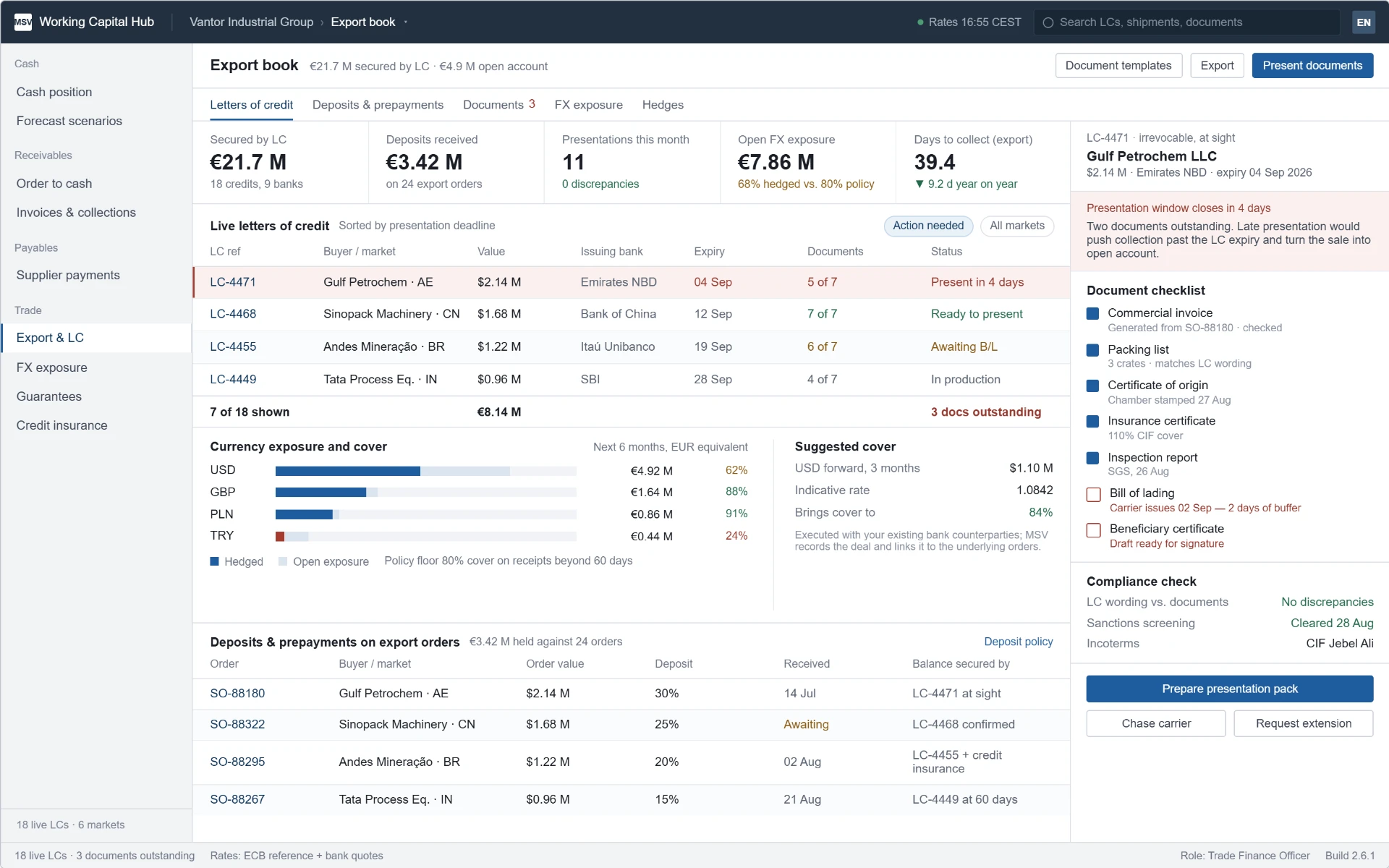The height and width of the screenshot is (868, 1389).
Task: Toggle the Action needed filter chip
Action: [928, 226]
